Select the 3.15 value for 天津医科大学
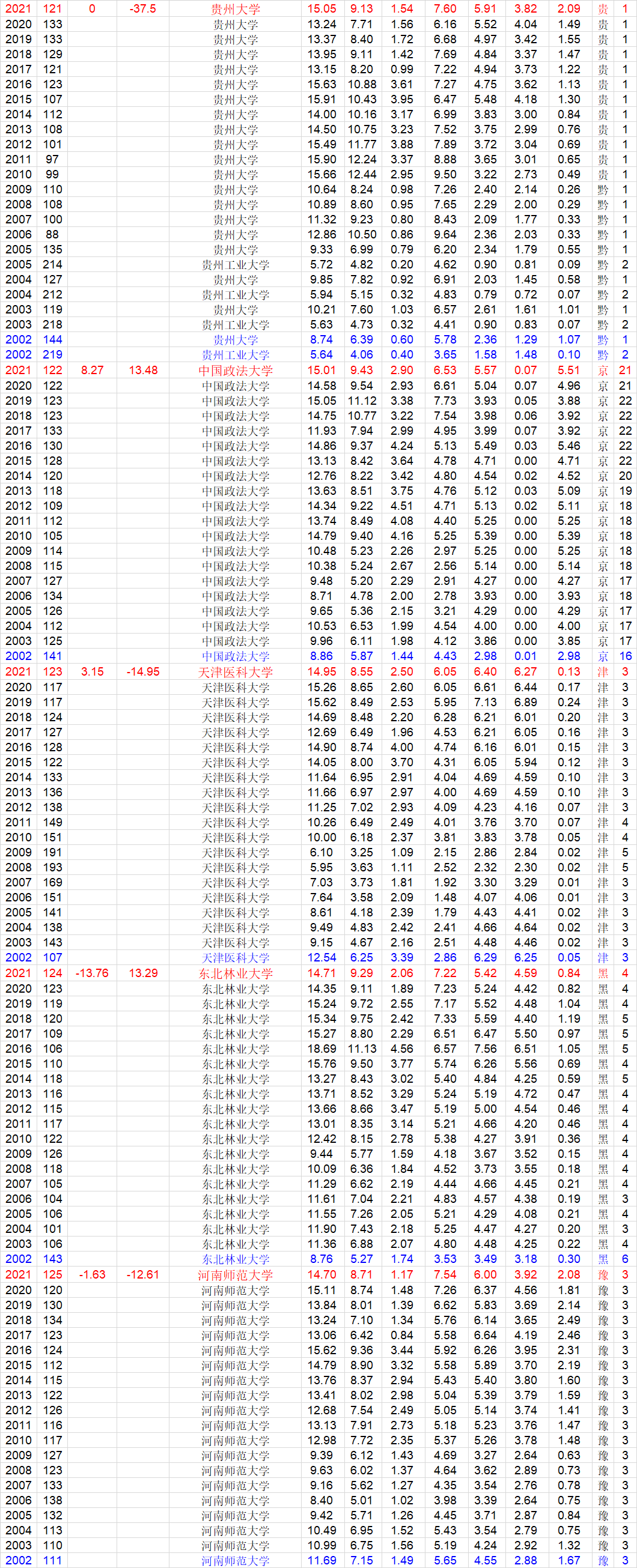This screenshot has width=637, height=1568. coord(92,671)
